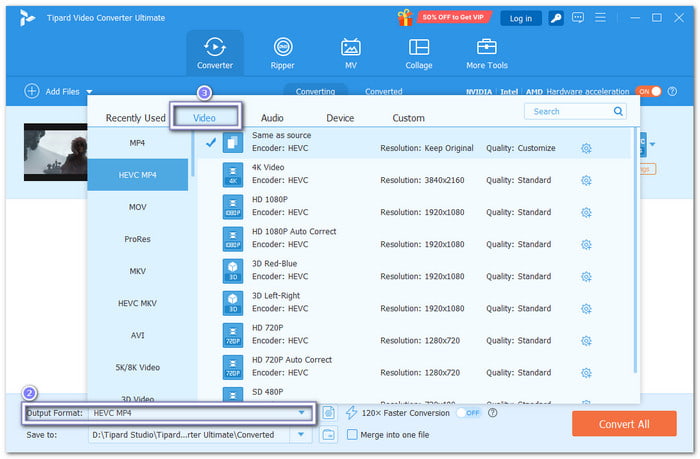
Task: Turn off Hardware acceleration toggle
Action: (649, 92)
